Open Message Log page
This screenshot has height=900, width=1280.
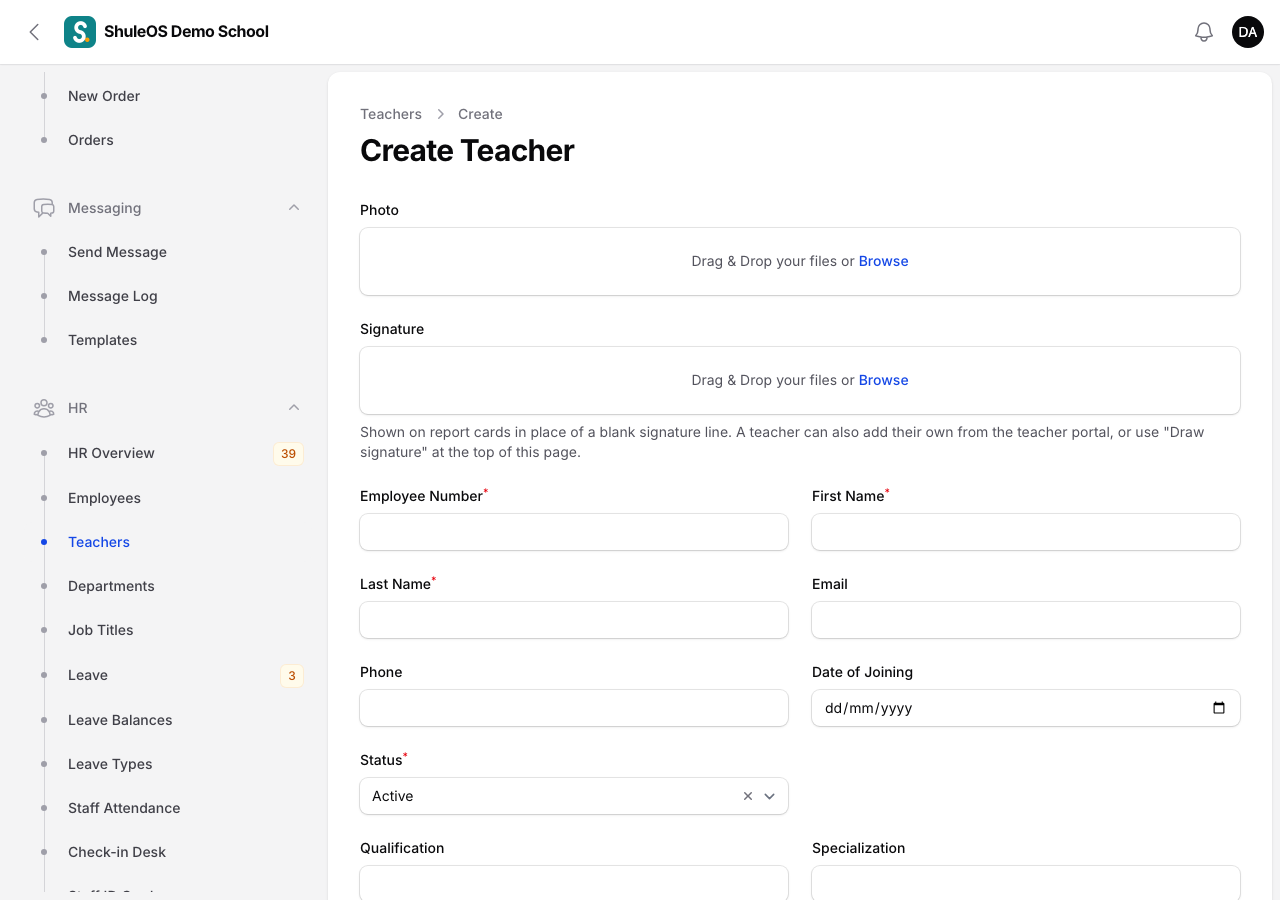[113, 296]
